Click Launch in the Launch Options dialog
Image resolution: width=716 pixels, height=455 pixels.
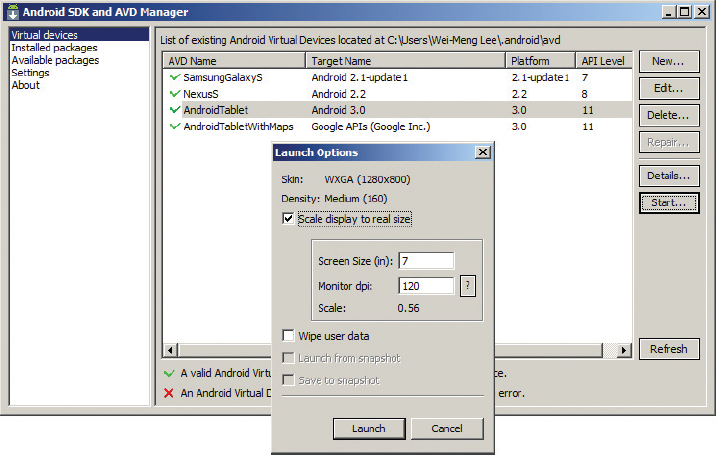click(369, 429)
